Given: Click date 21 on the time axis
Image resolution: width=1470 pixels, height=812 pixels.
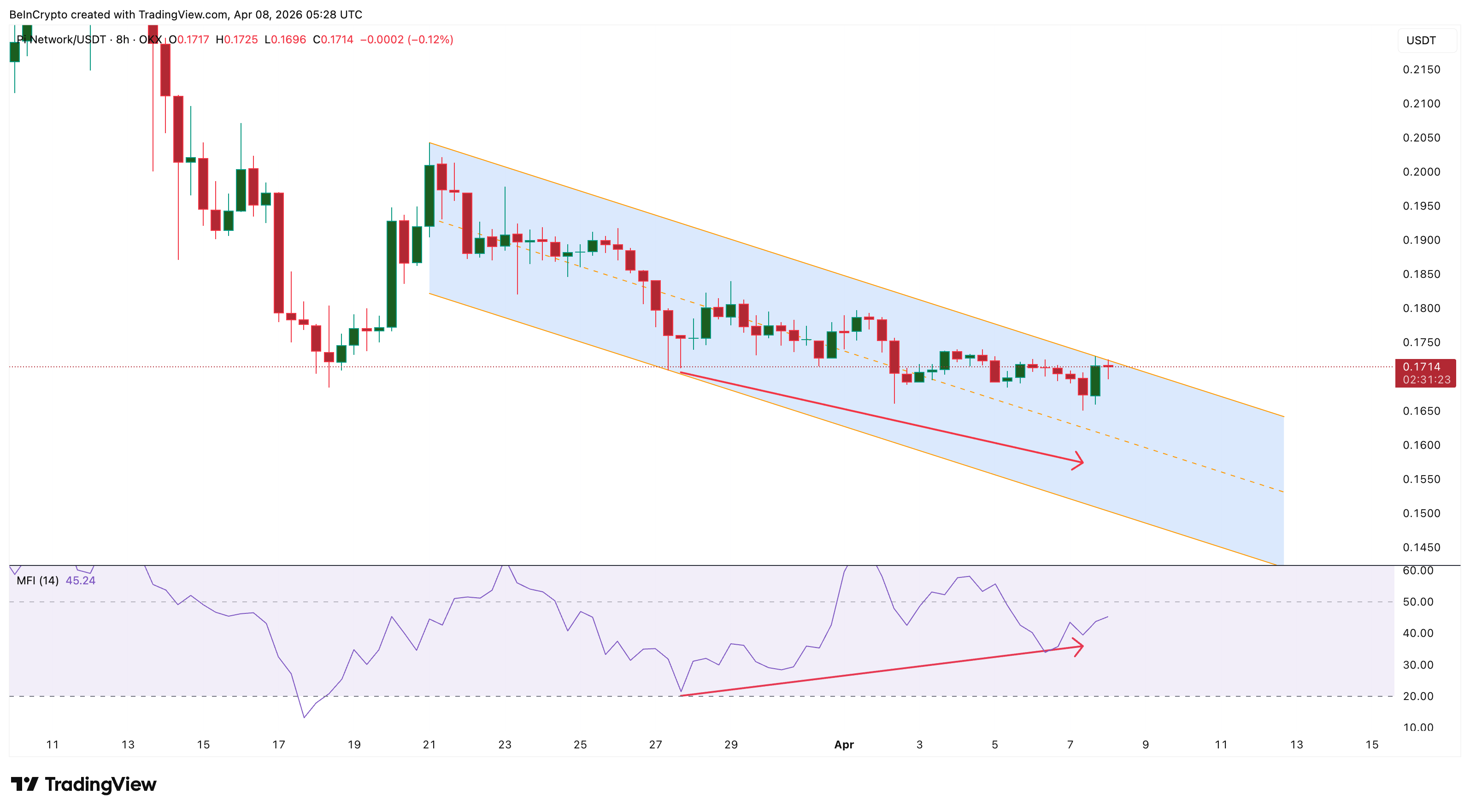Looking at the screenshot, I should click(x=429, y=744).
